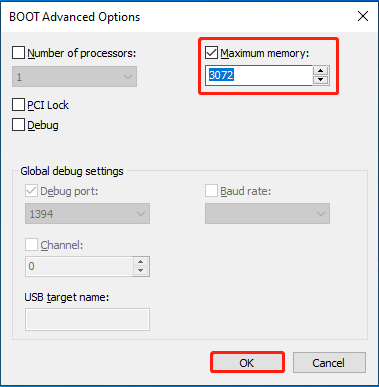Increase Maximum memory with up arrow
The width and height of the screenshot is (379, 387).
(x=321, y=71)
